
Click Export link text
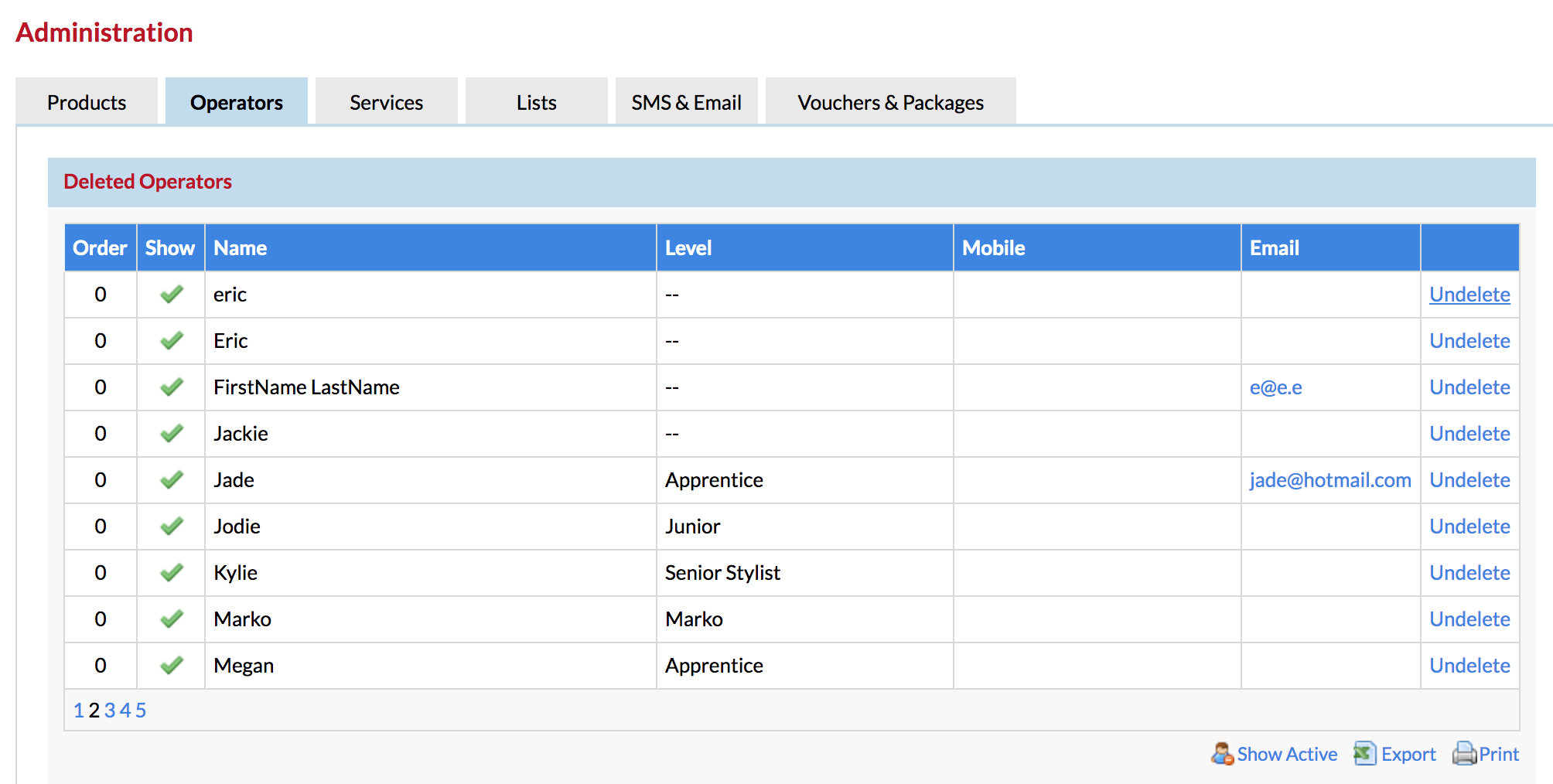click(x=1408, y=755)
